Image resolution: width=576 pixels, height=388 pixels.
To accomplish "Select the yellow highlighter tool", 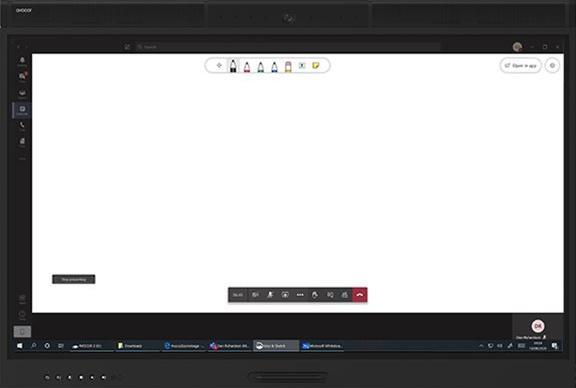I will coord(288,66).
